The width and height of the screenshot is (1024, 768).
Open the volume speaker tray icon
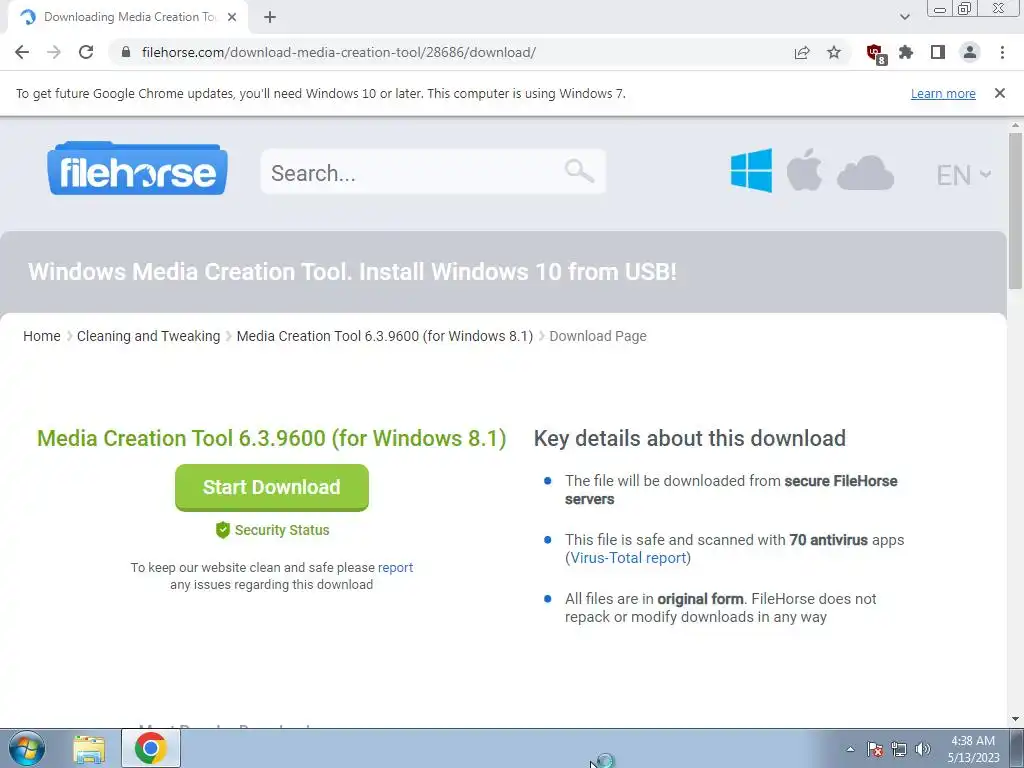pos(923,749)
